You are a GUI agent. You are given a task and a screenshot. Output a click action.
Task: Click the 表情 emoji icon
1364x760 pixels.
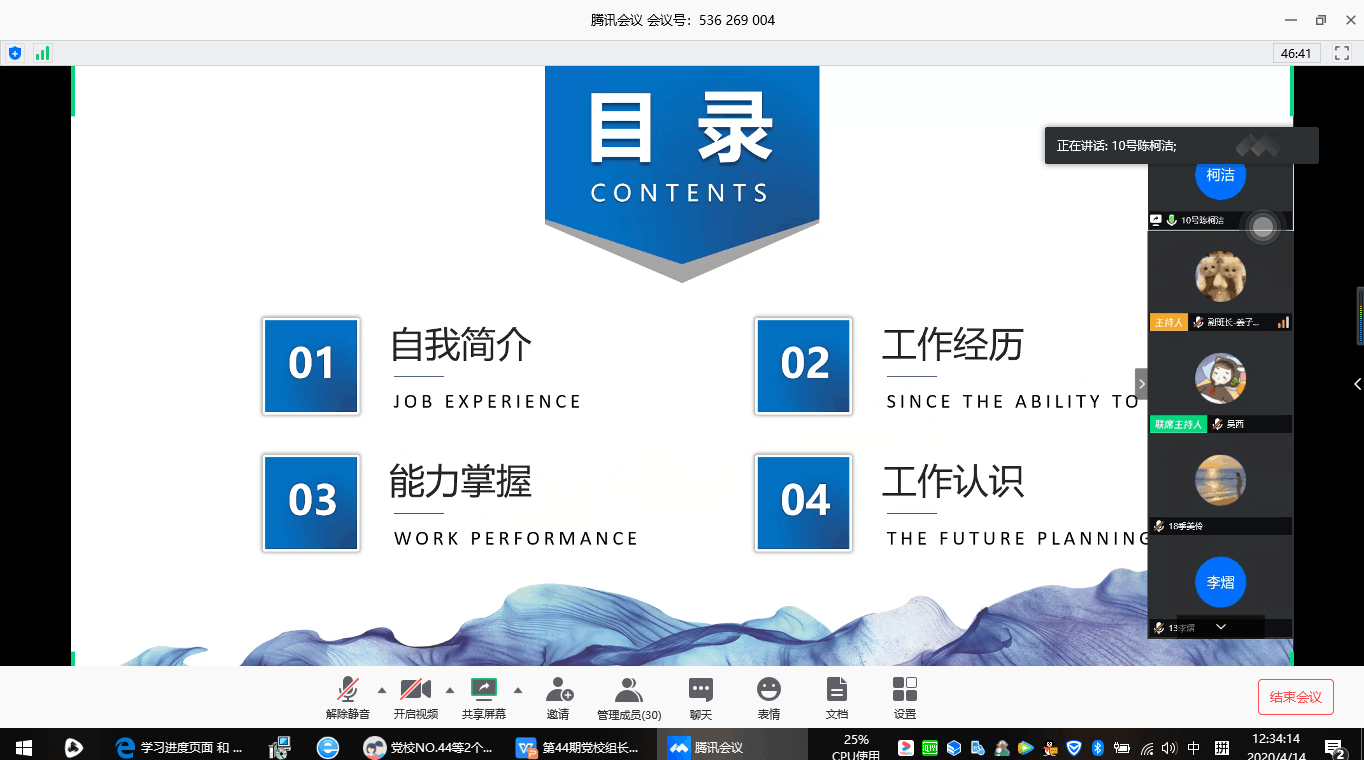point(768,698)
